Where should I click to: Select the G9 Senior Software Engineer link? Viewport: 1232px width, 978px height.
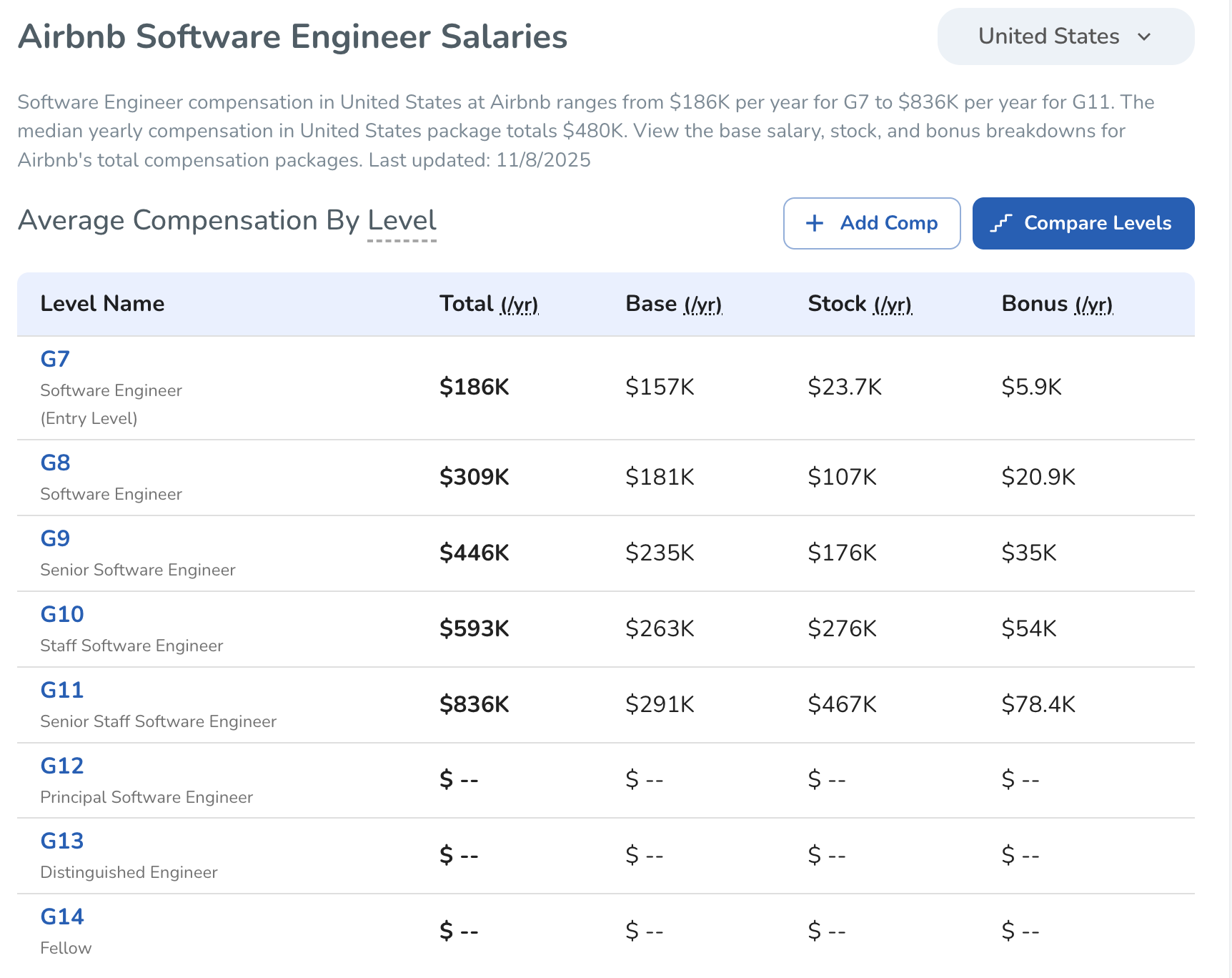coord(55,538)
